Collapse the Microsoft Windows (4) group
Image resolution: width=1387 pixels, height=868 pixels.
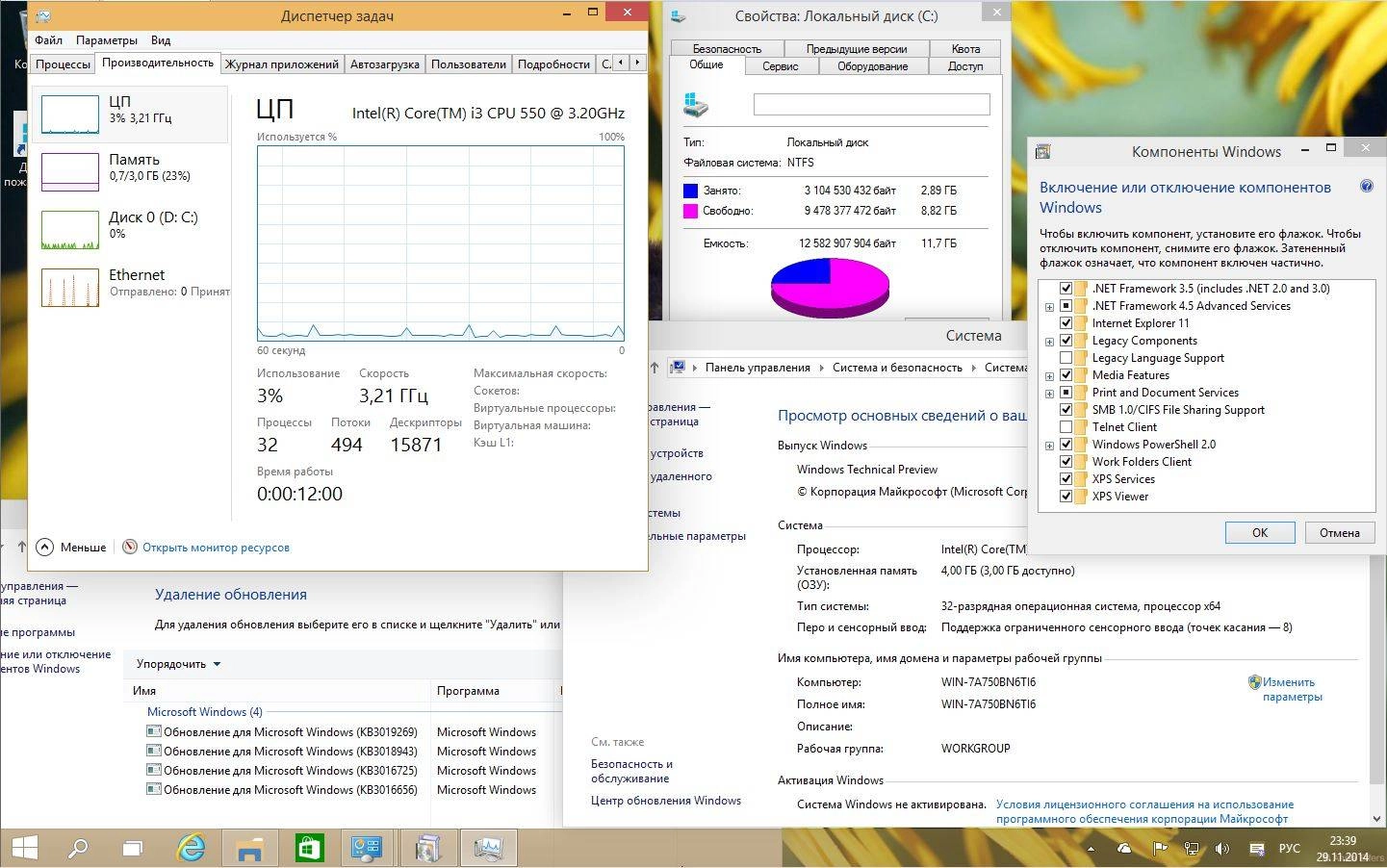point(204,712)
